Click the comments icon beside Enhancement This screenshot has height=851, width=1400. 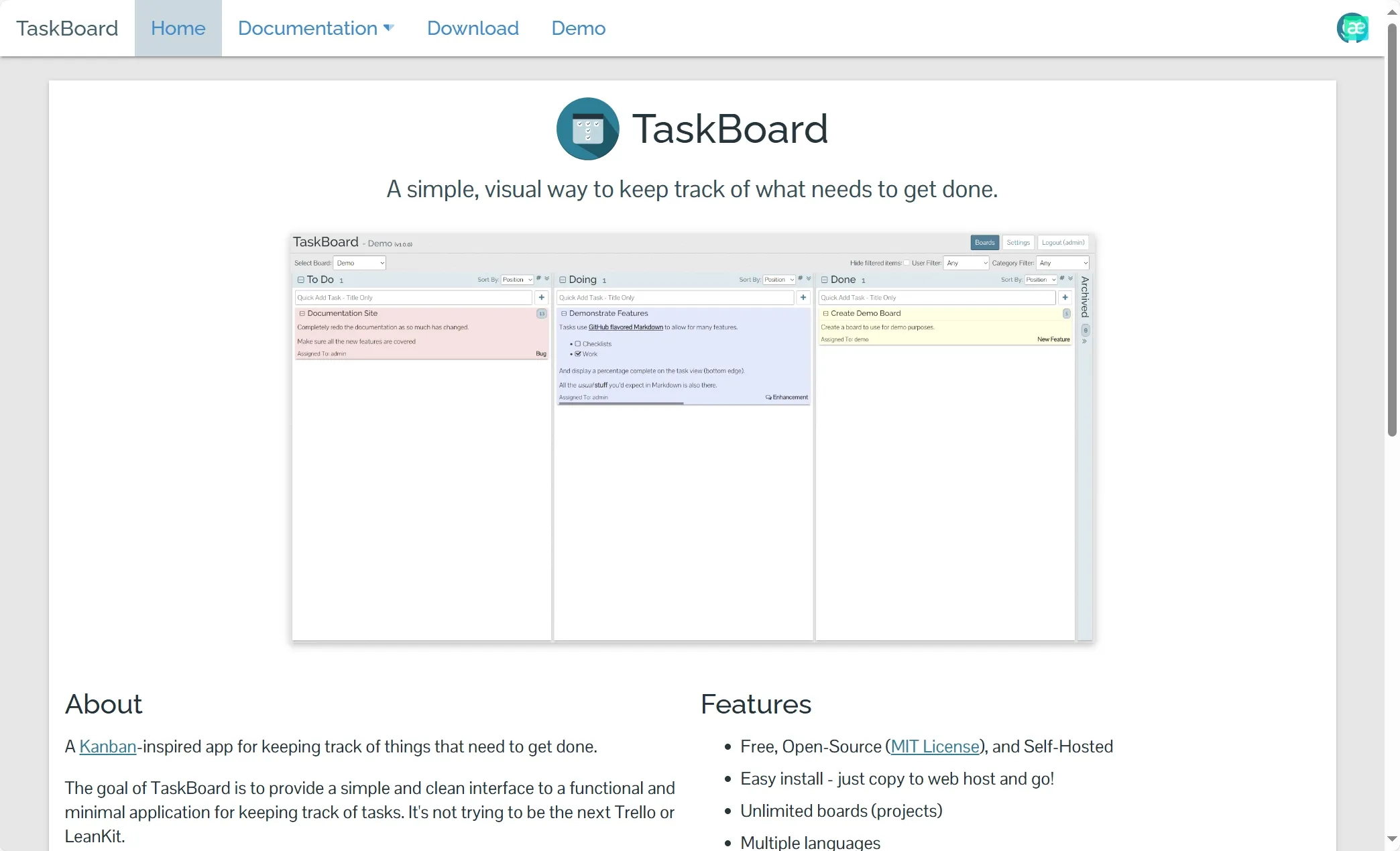click(768, 398)
